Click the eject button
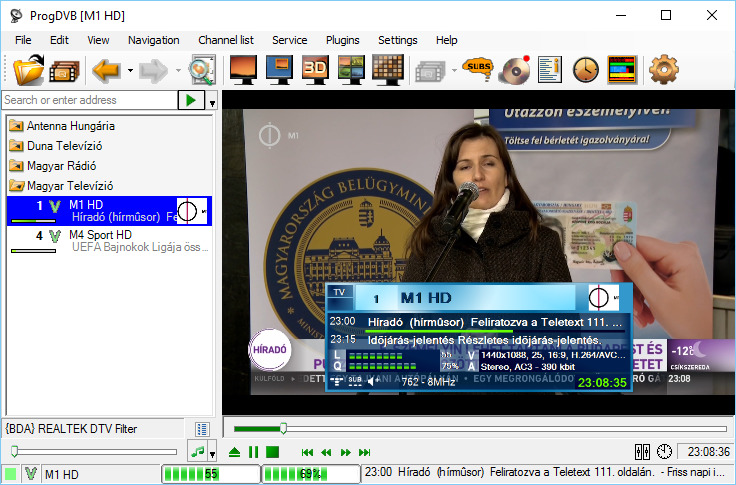This screenshot has width=736, height=485. [x=234, y=452]
